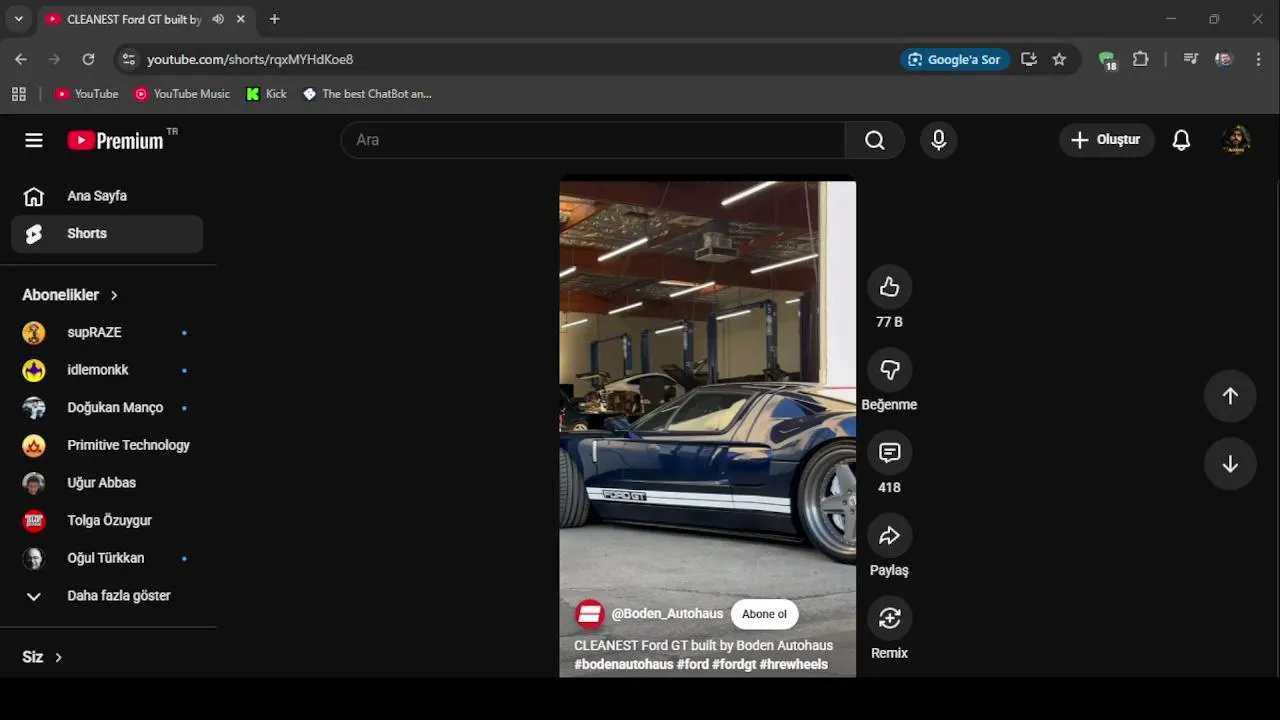Click the Oluştur create button

point(1106,140)
